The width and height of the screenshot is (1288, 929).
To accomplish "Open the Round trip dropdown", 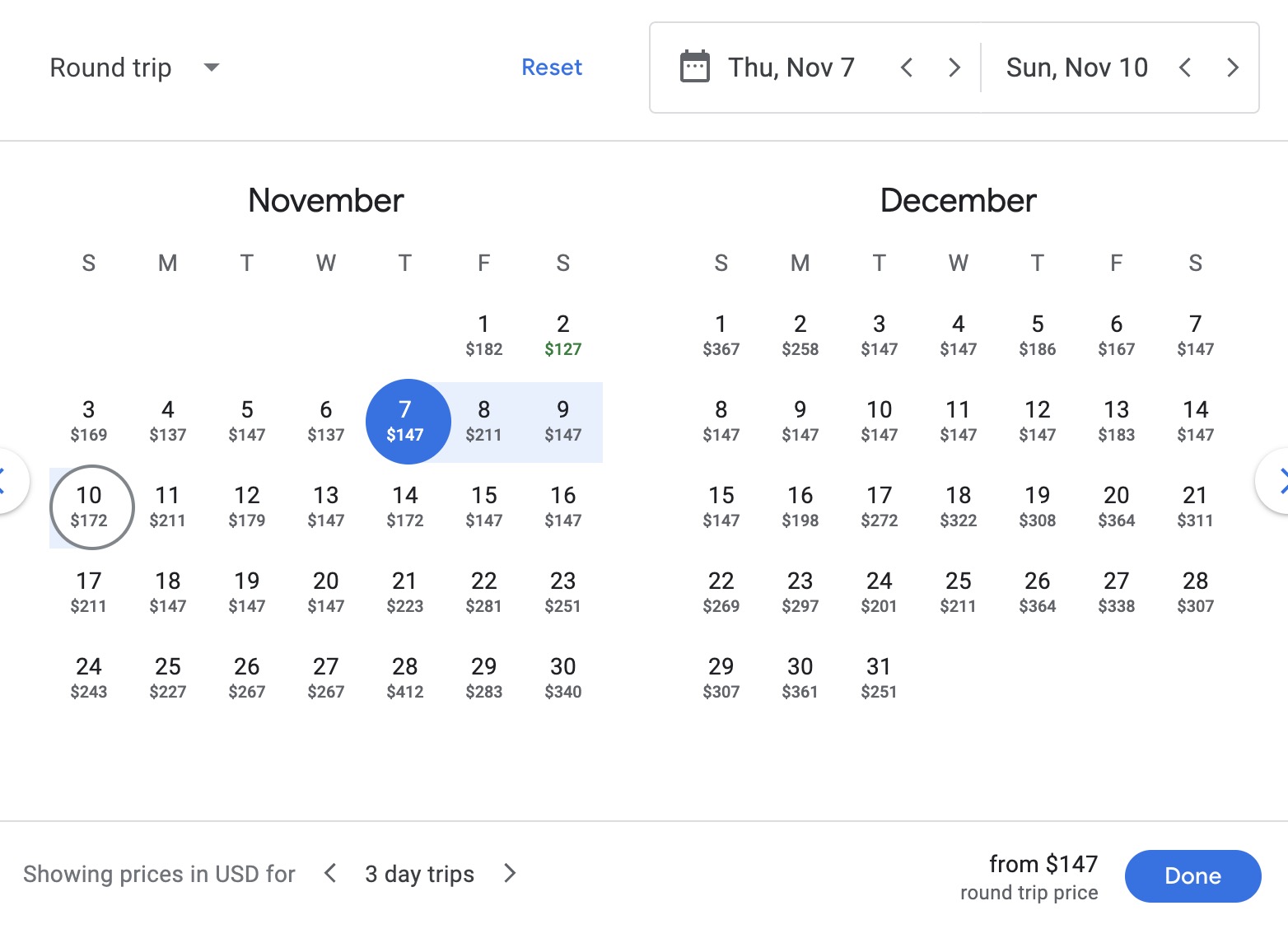I will (x=135, y=68).
